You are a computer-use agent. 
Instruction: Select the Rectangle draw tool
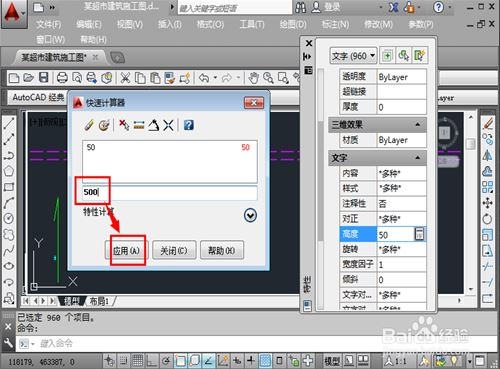tap(9, 187)
